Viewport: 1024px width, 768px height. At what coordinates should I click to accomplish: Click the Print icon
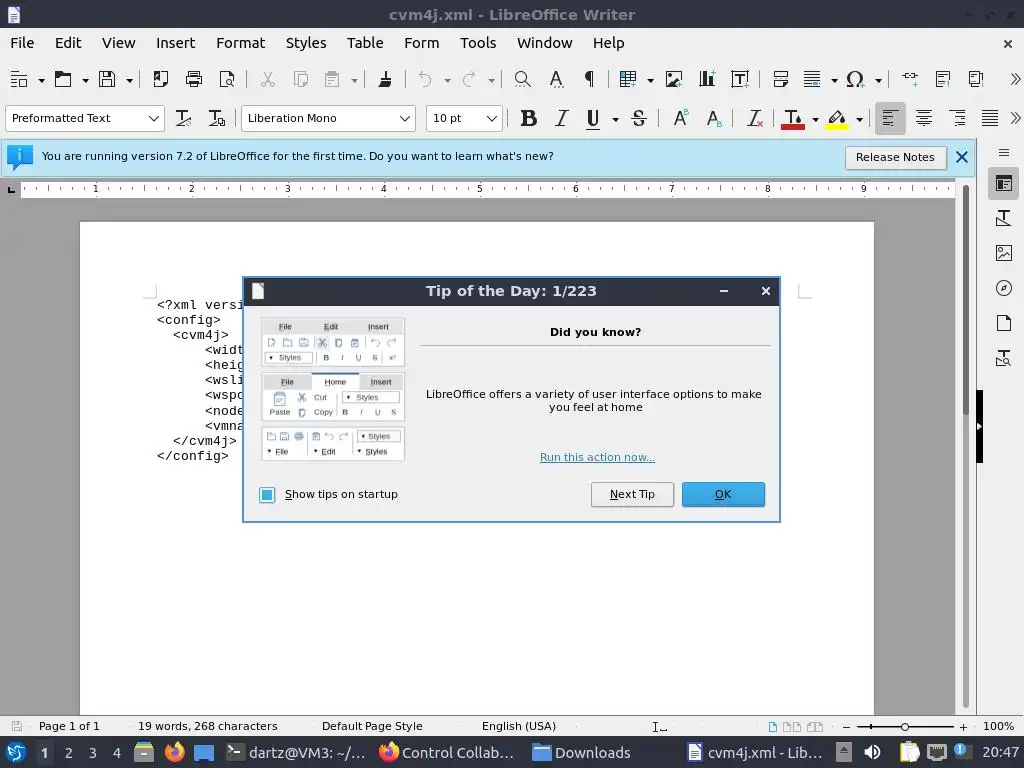click(194, 80)
